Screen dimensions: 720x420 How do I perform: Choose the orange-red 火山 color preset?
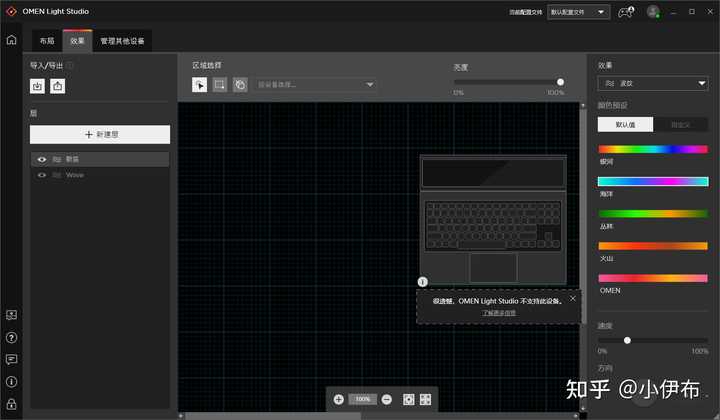click(x=652, y=246)
